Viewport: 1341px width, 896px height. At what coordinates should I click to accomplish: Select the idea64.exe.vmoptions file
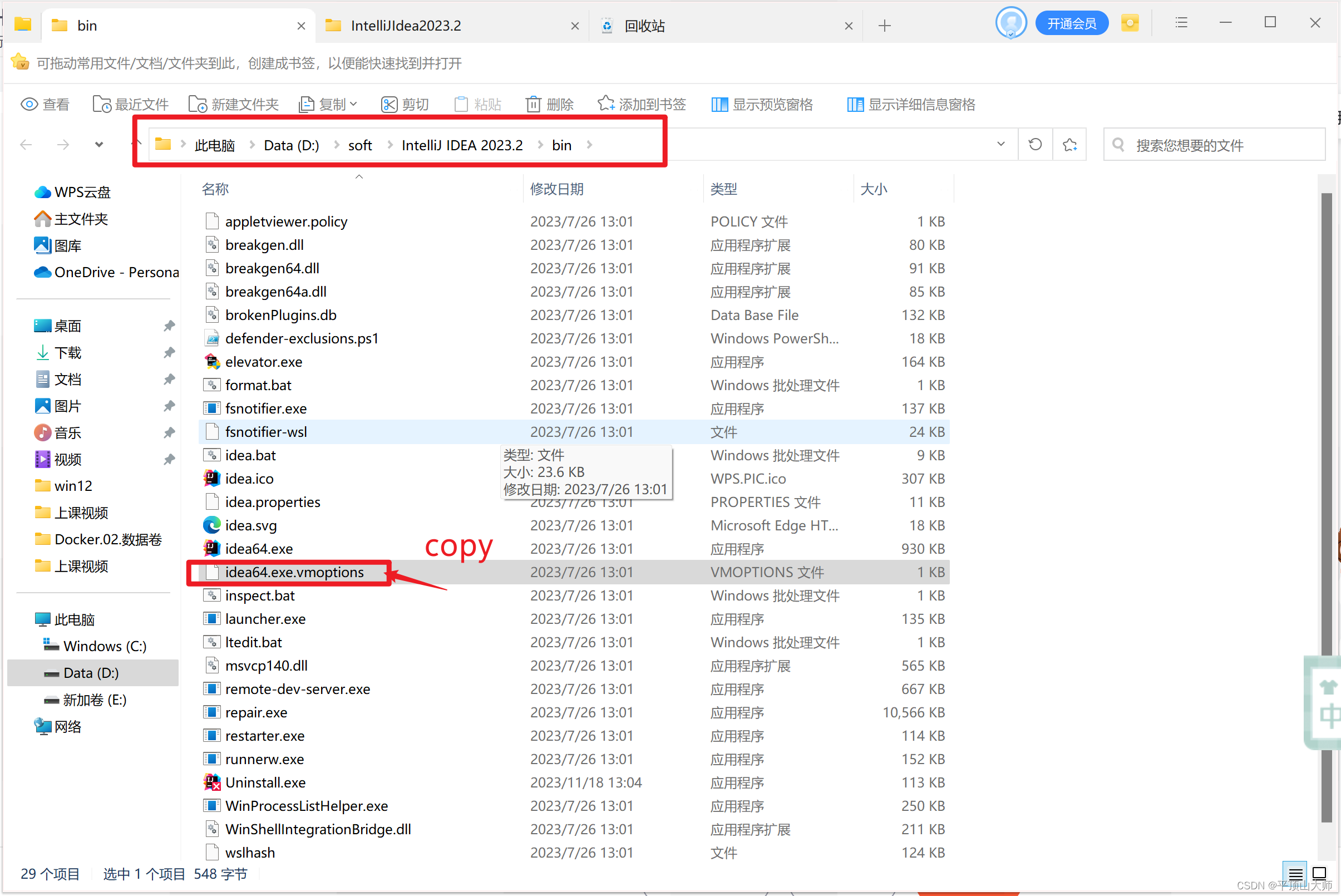point(294,572)
